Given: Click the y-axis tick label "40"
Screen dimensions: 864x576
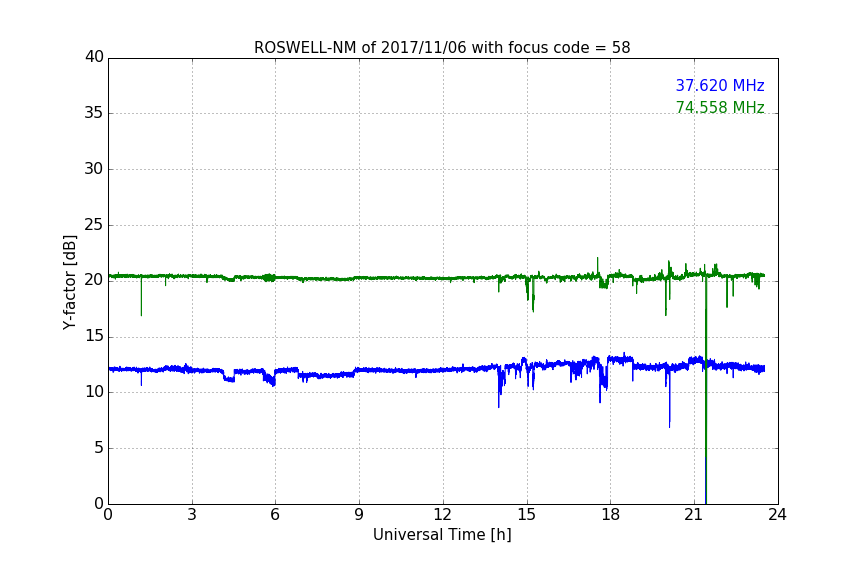Looking at the screenshot, I should 94,57.
